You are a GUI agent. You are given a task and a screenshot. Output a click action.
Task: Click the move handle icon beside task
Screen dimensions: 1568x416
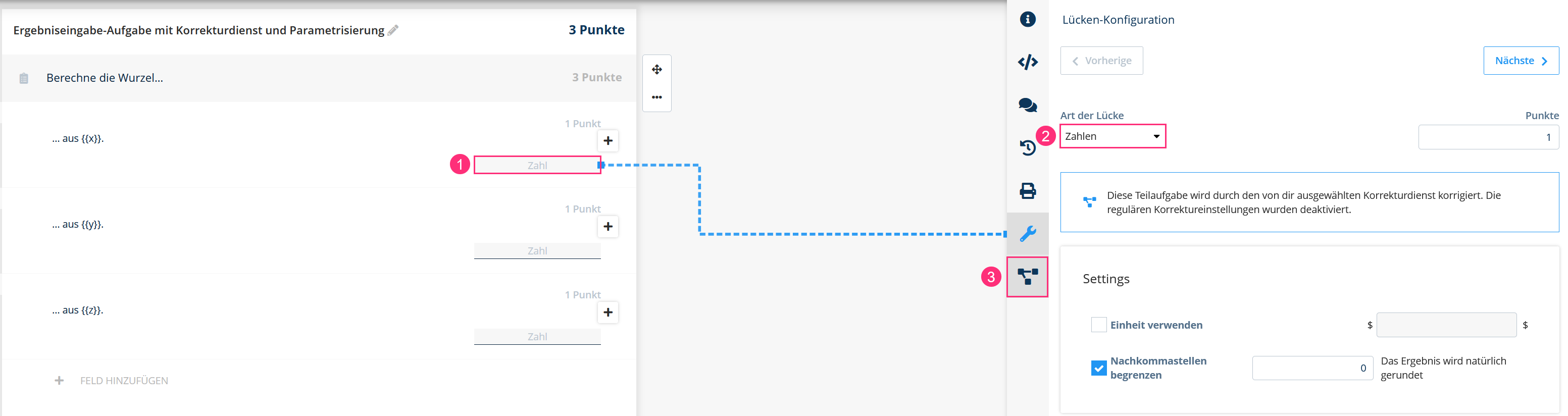coord(657,69)
